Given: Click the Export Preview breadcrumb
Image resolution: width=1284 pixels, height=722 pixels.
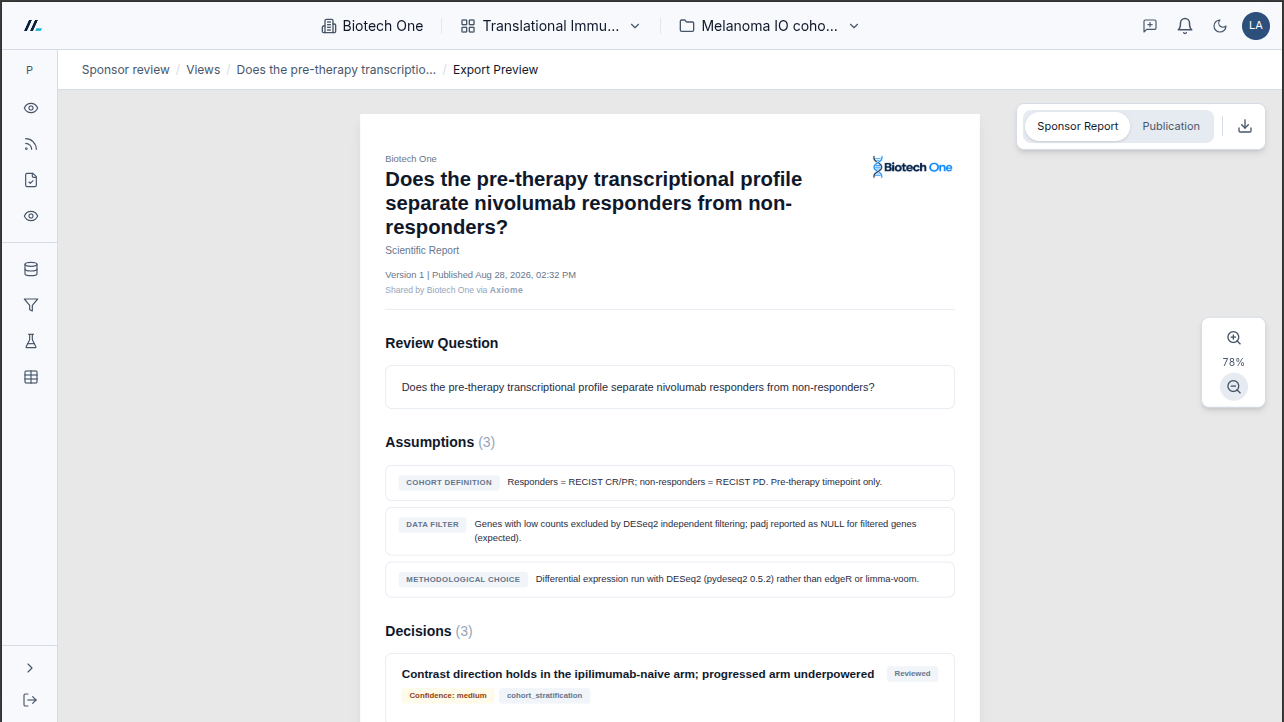Looking at the screenshot, I should [x=495, y=70].
